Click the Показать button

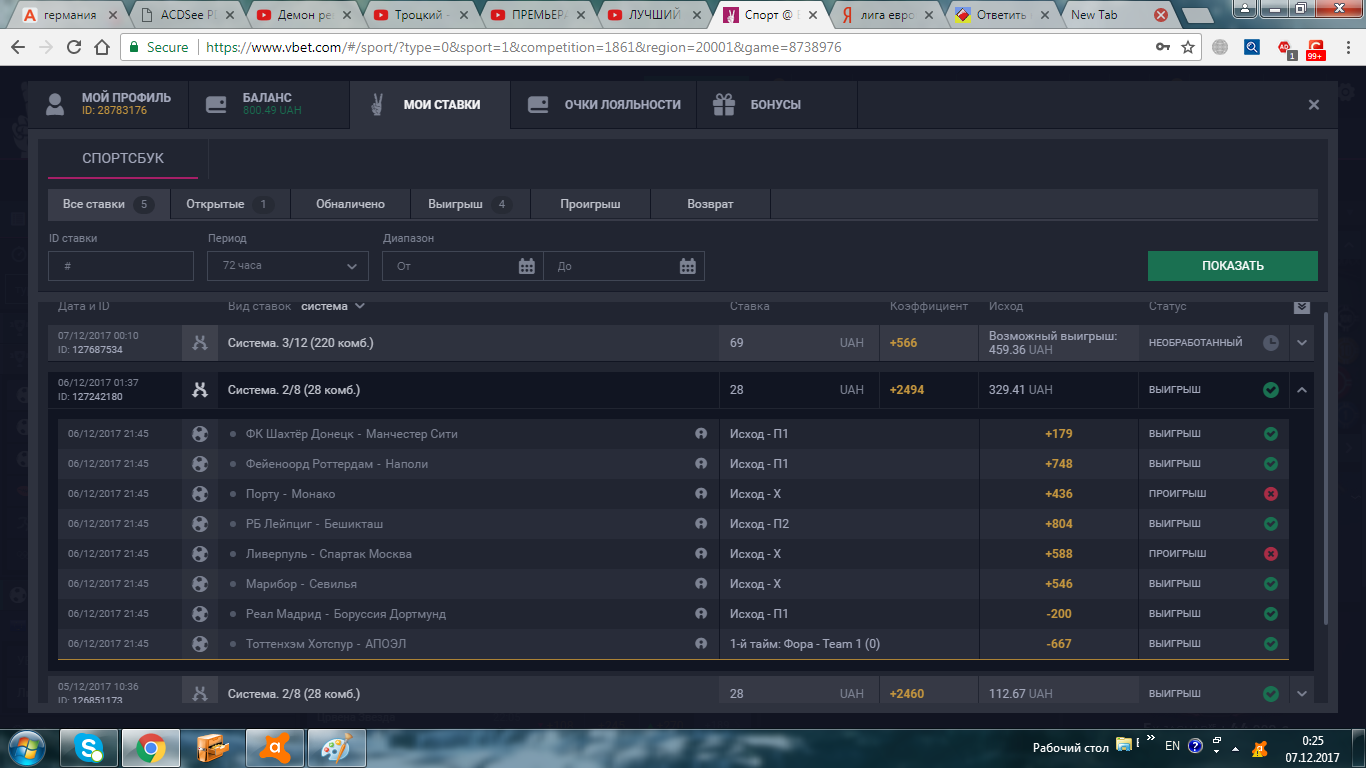click(1232, 266)
